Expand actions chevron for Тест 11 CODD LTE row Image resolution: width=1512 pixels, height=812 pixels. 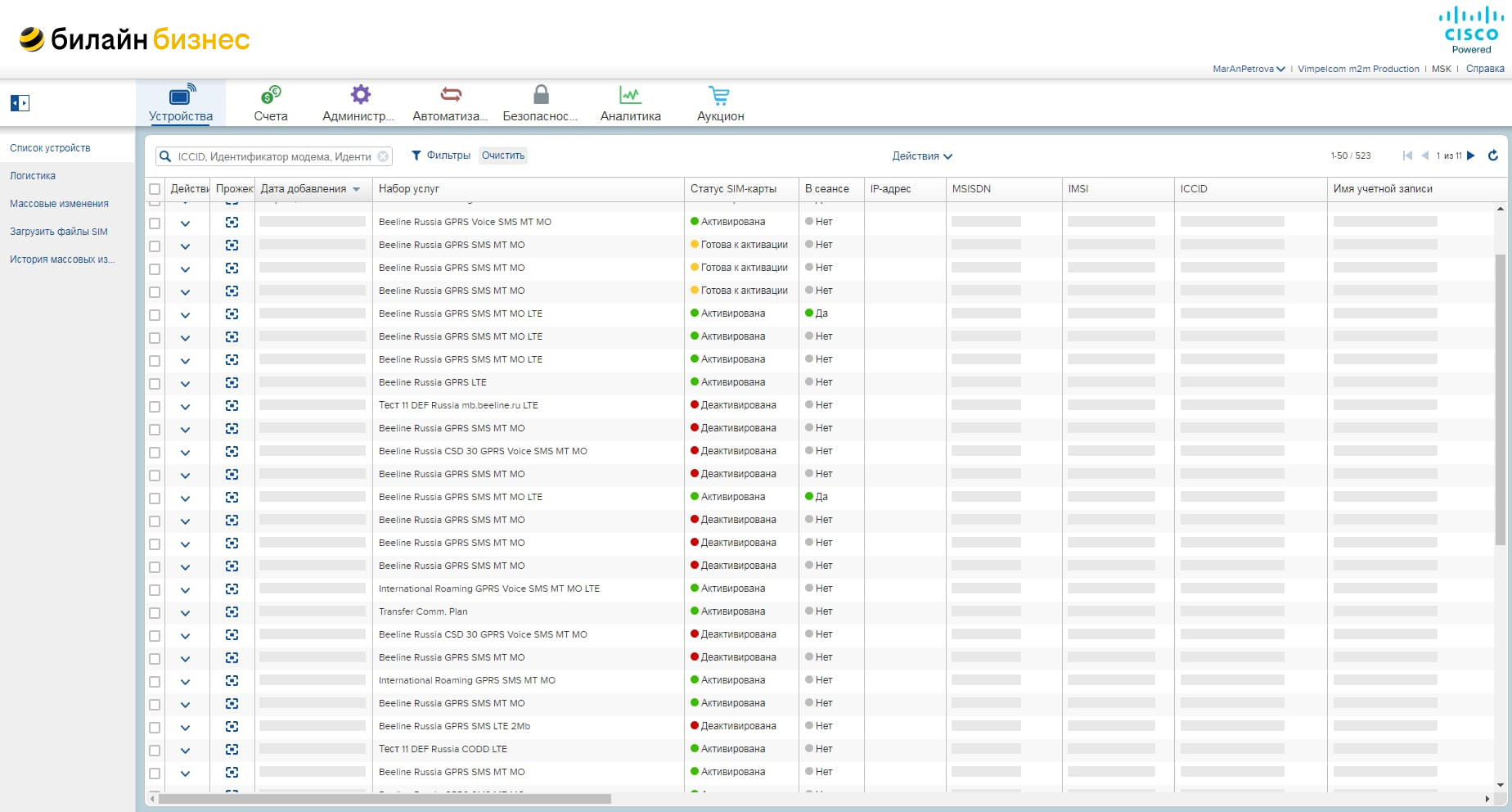coord(185,751)
